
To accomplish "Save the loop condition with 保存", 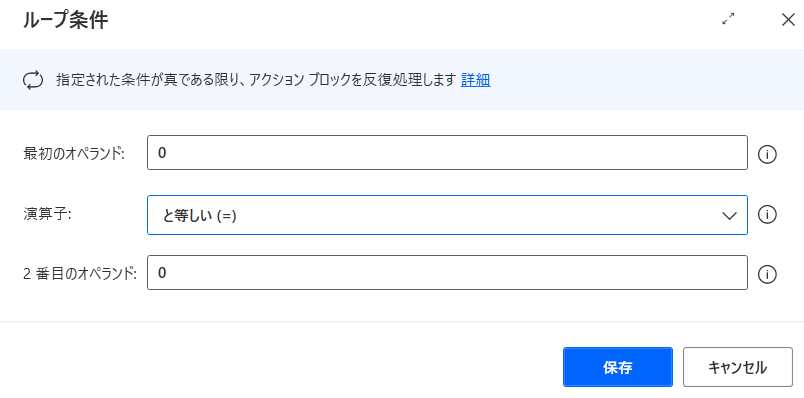I will point(618,367).
